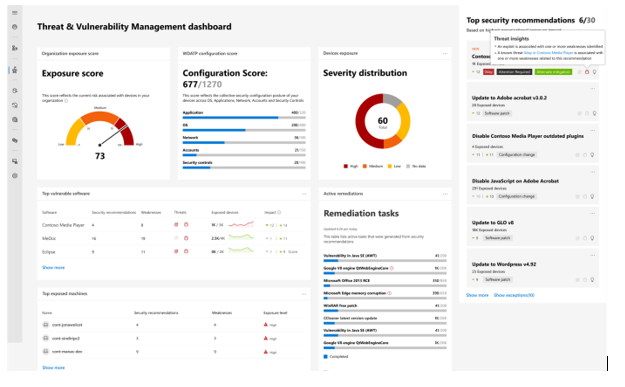This screenshot has width=625, height=387.
Task: Click the first threat icon in Contoso Media Player row
Action: click(176, 225)
